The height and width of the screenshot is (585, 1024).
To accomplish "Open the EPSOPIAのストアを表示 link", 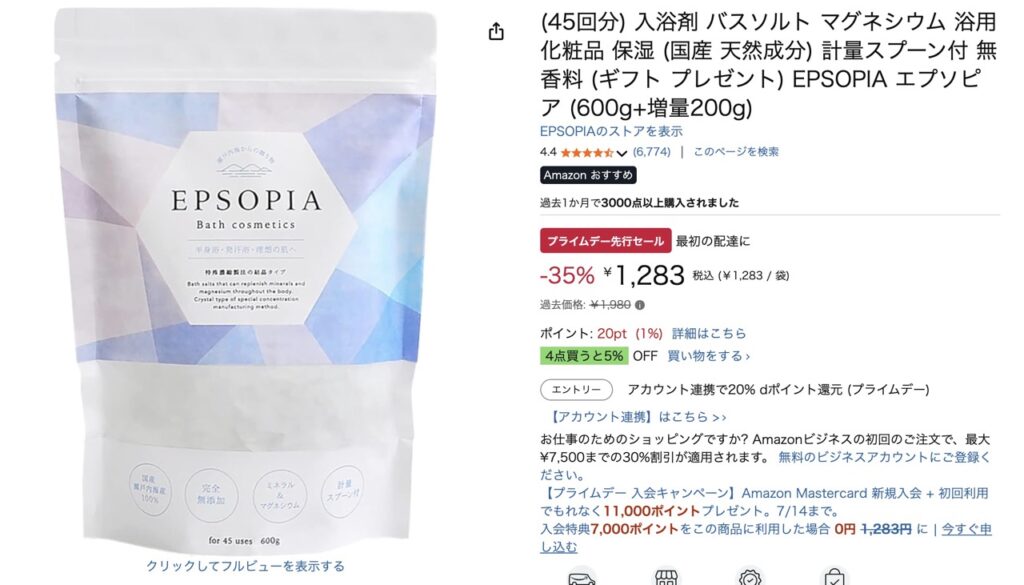I will coord(611,131).
